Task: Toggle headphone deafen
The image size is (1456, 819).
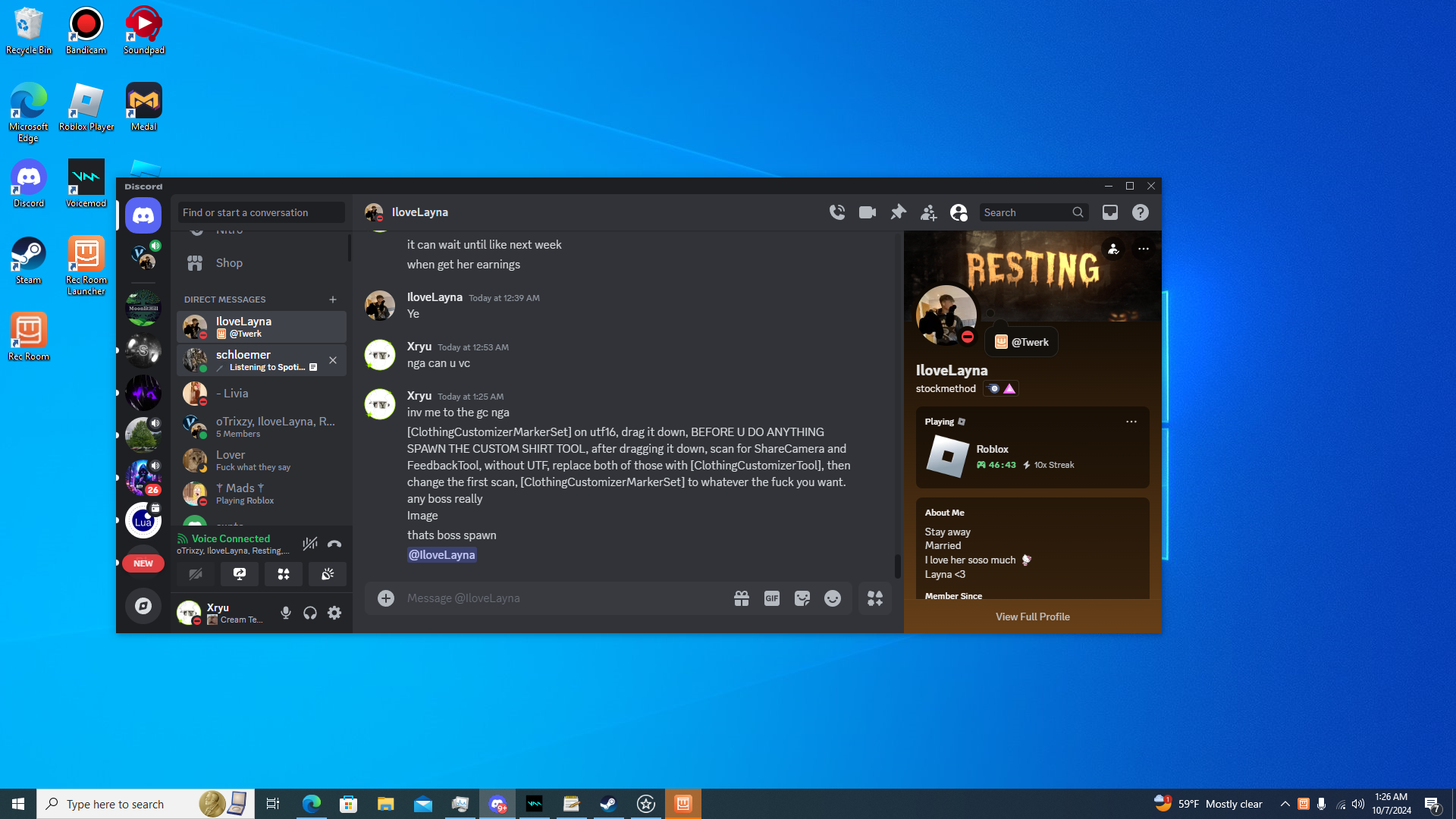Action: tap(310, 613)
